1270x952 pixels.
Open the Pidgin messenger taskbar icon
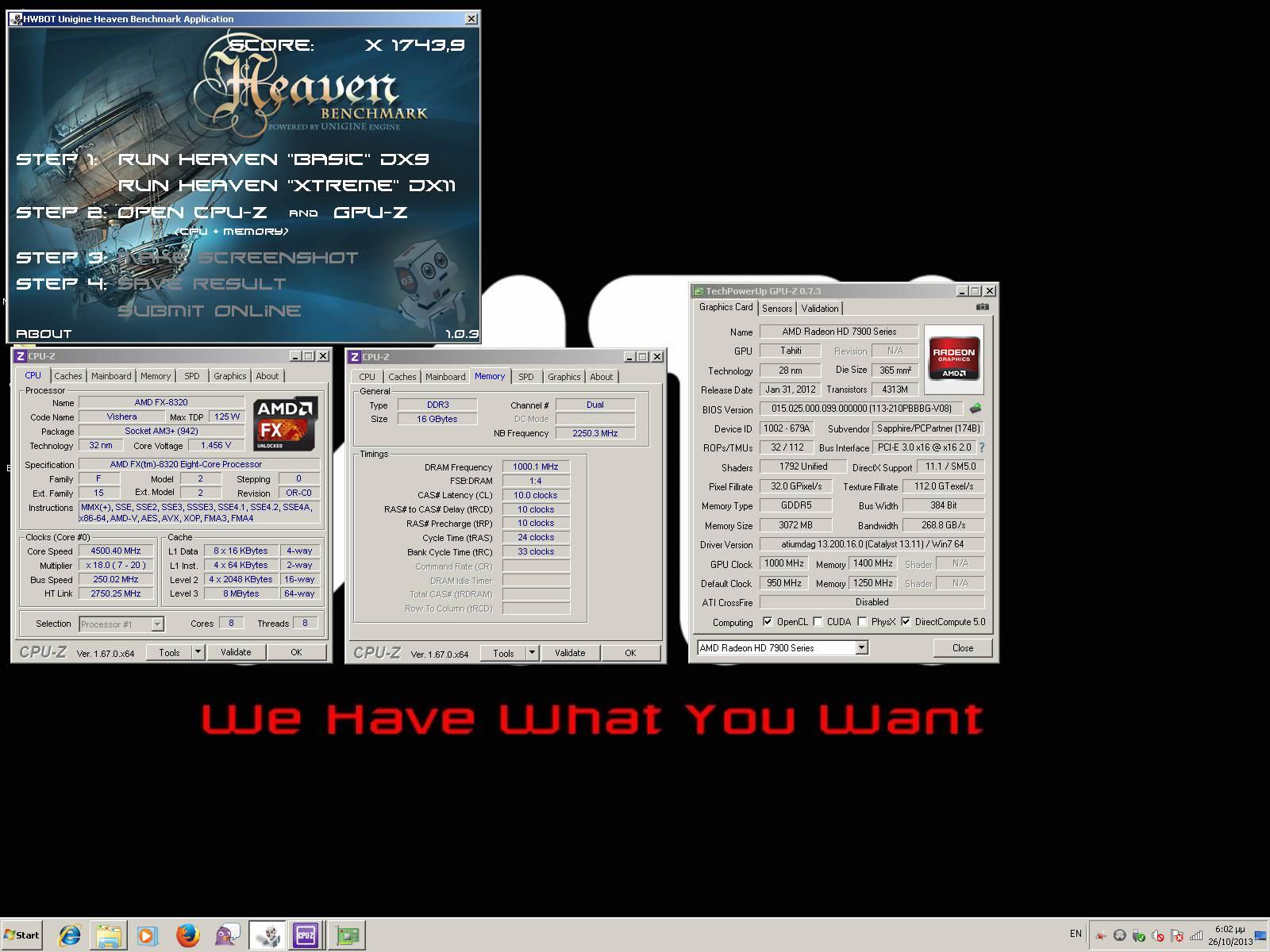(227, 935)
